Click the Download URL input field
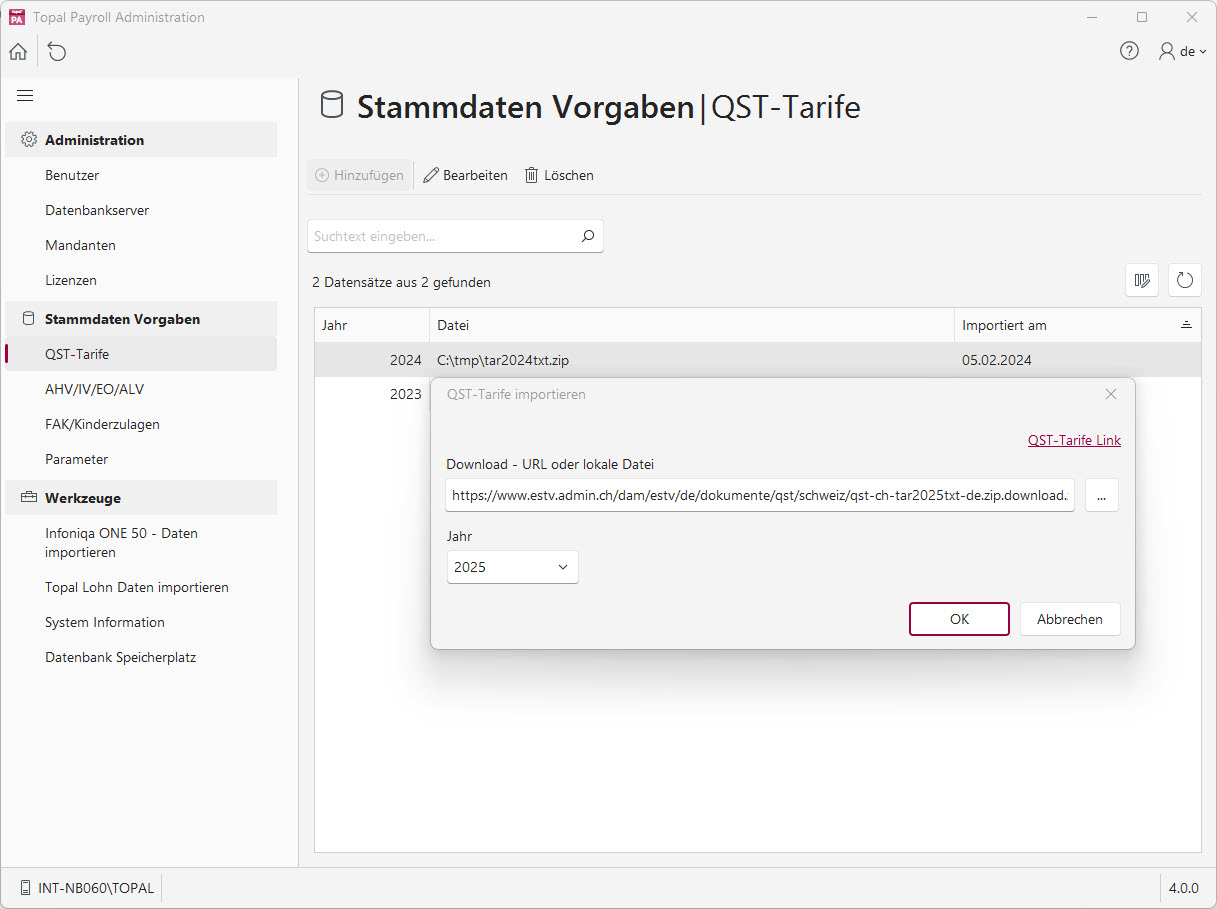The width and height of the screenshot is (1217, 909). click(760, 495)
